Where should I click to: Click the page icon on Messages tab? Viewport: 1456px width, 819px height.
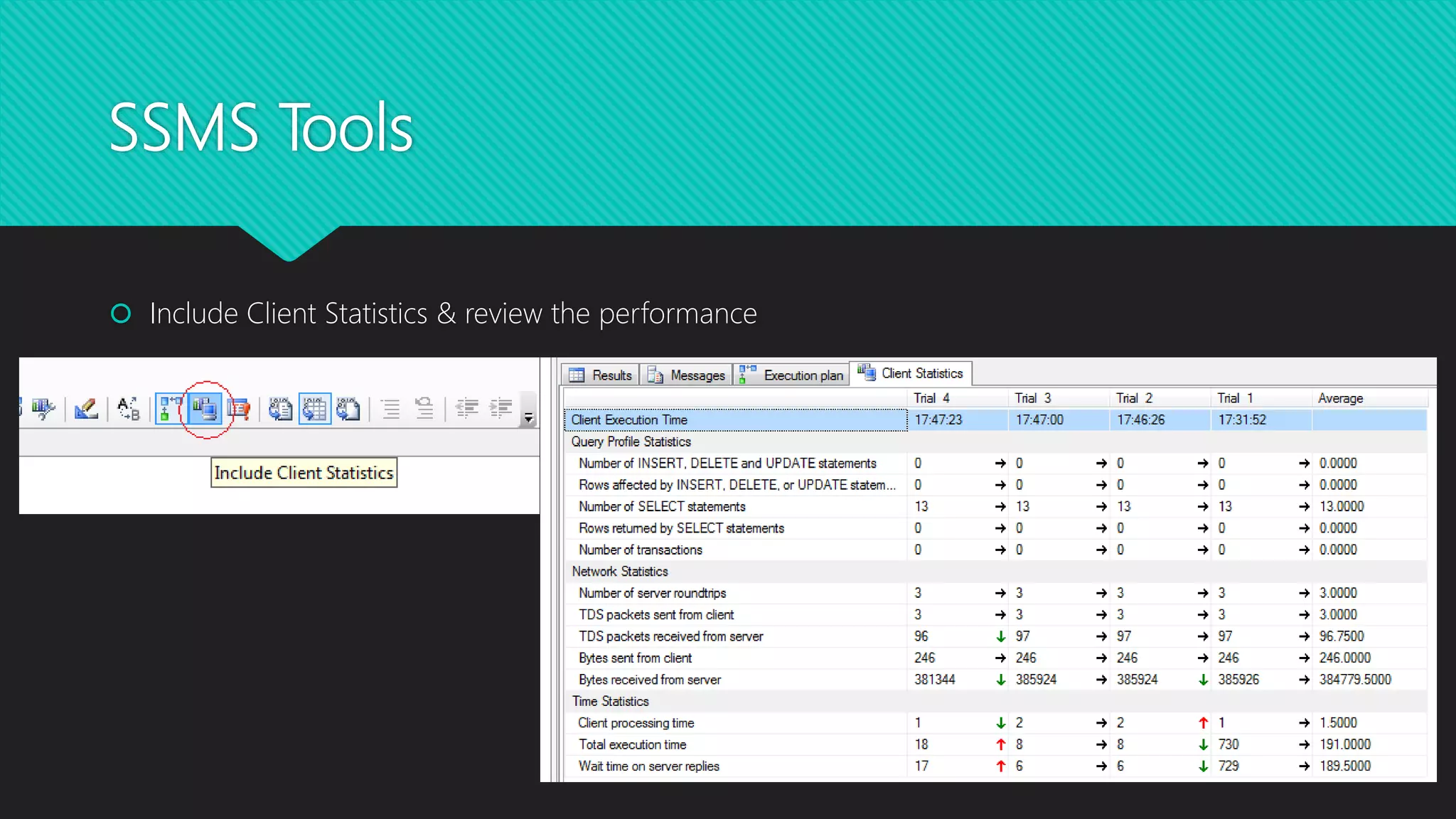pyautogui.click(x=655, y=375)
